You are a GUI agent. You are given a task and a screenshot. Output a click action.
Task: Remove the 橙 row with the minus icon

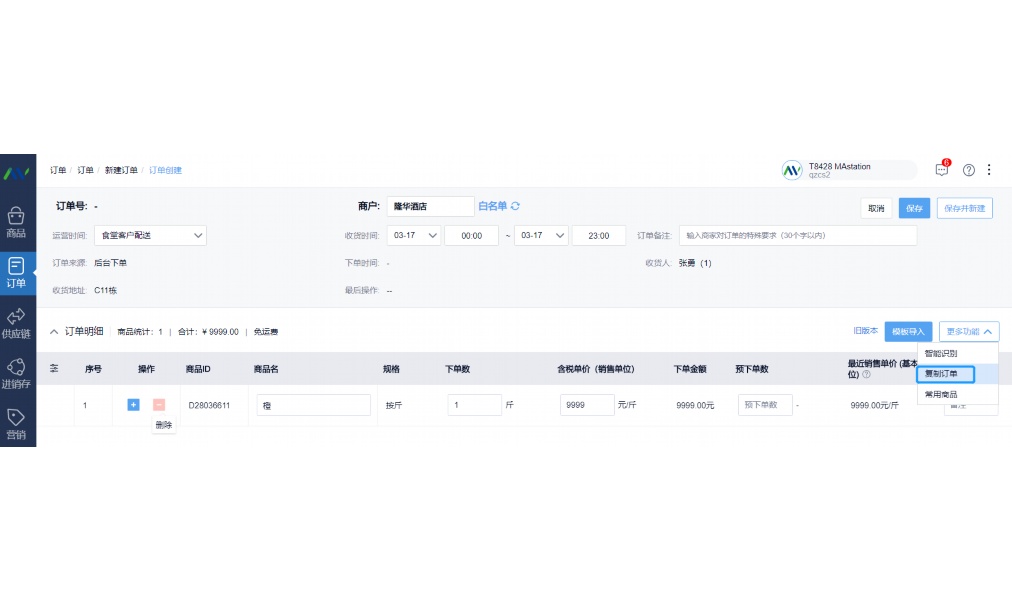pyautogui.click(x=158, y=405)
